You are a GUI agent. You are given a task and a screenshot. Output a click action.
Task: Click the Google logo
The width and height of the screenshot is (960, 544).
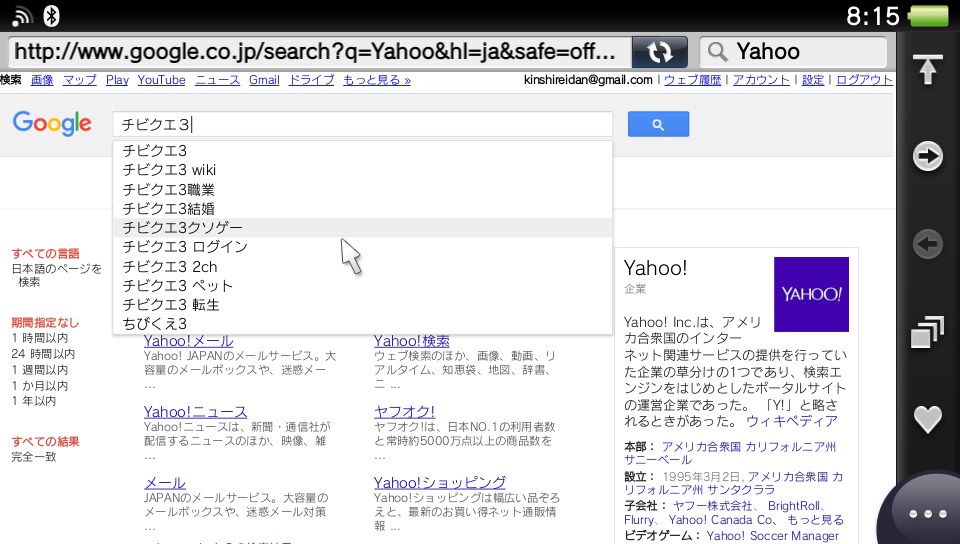52,123
